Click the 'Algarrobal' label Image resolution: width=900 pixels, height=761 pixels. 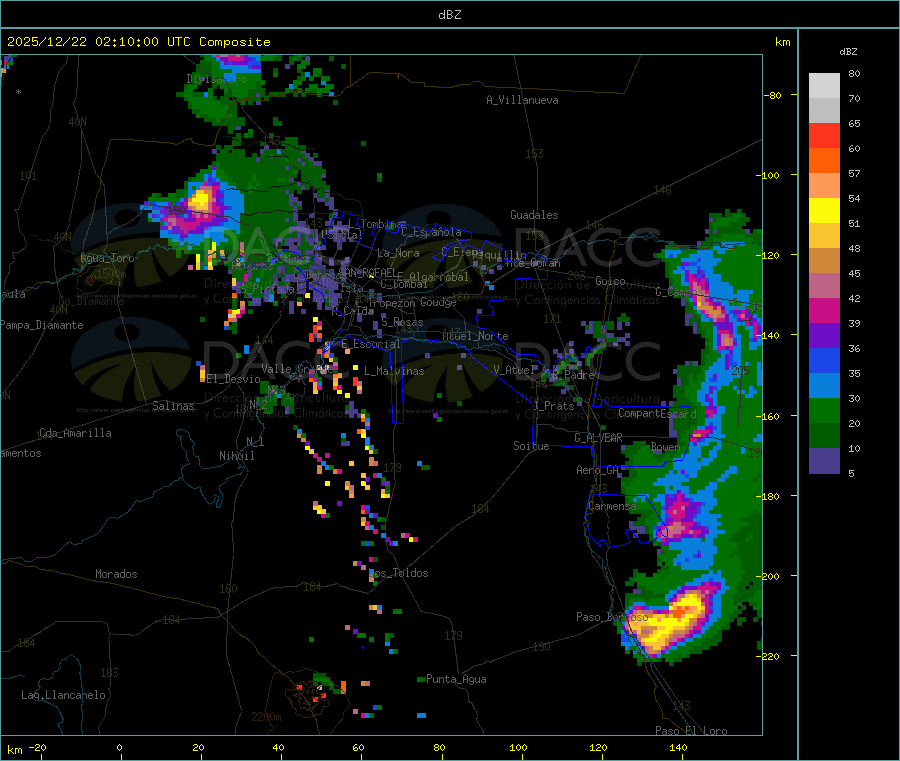pos(439,277)
